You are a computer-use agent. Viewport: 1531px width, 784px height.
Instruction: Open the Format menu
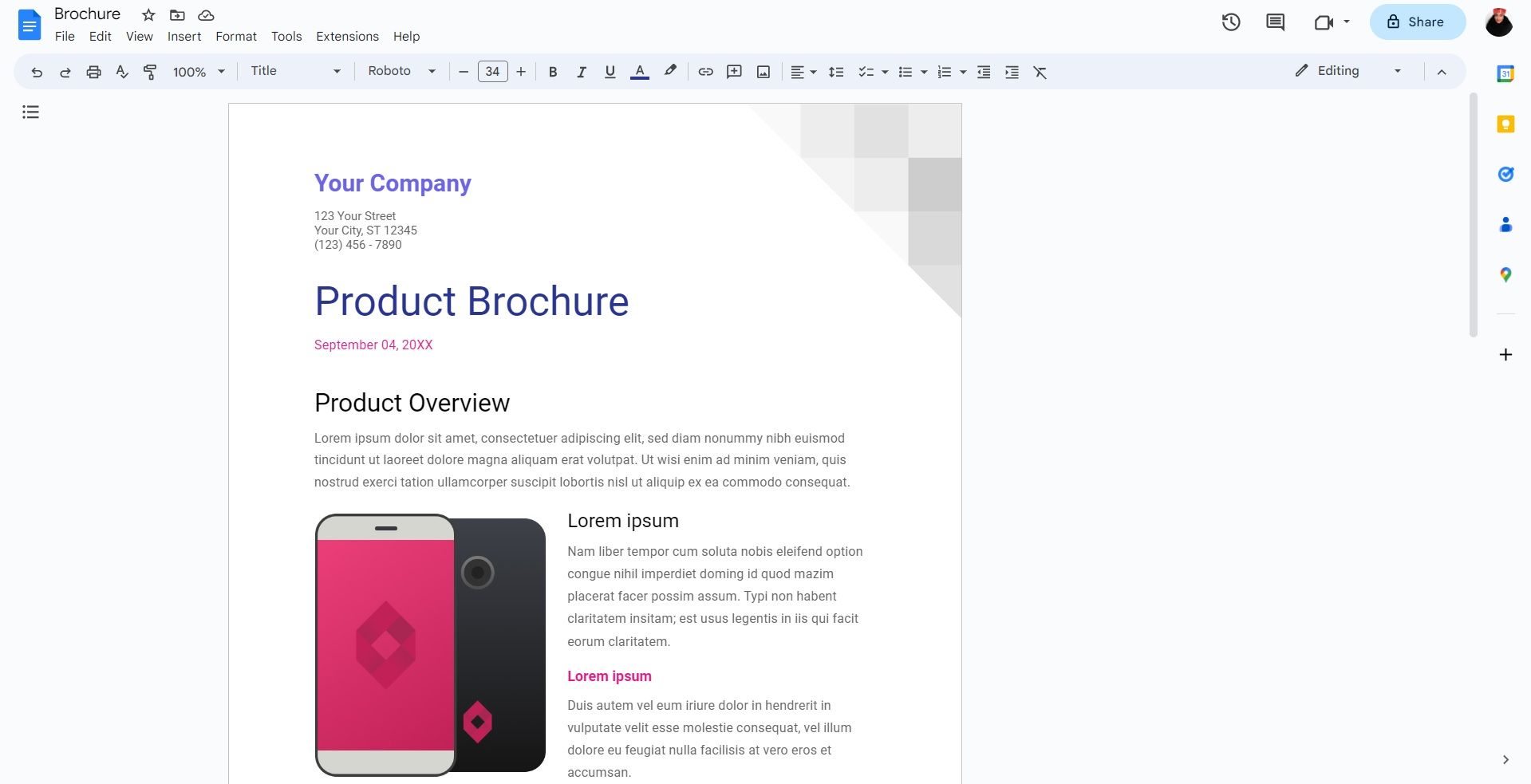(236, 37)
